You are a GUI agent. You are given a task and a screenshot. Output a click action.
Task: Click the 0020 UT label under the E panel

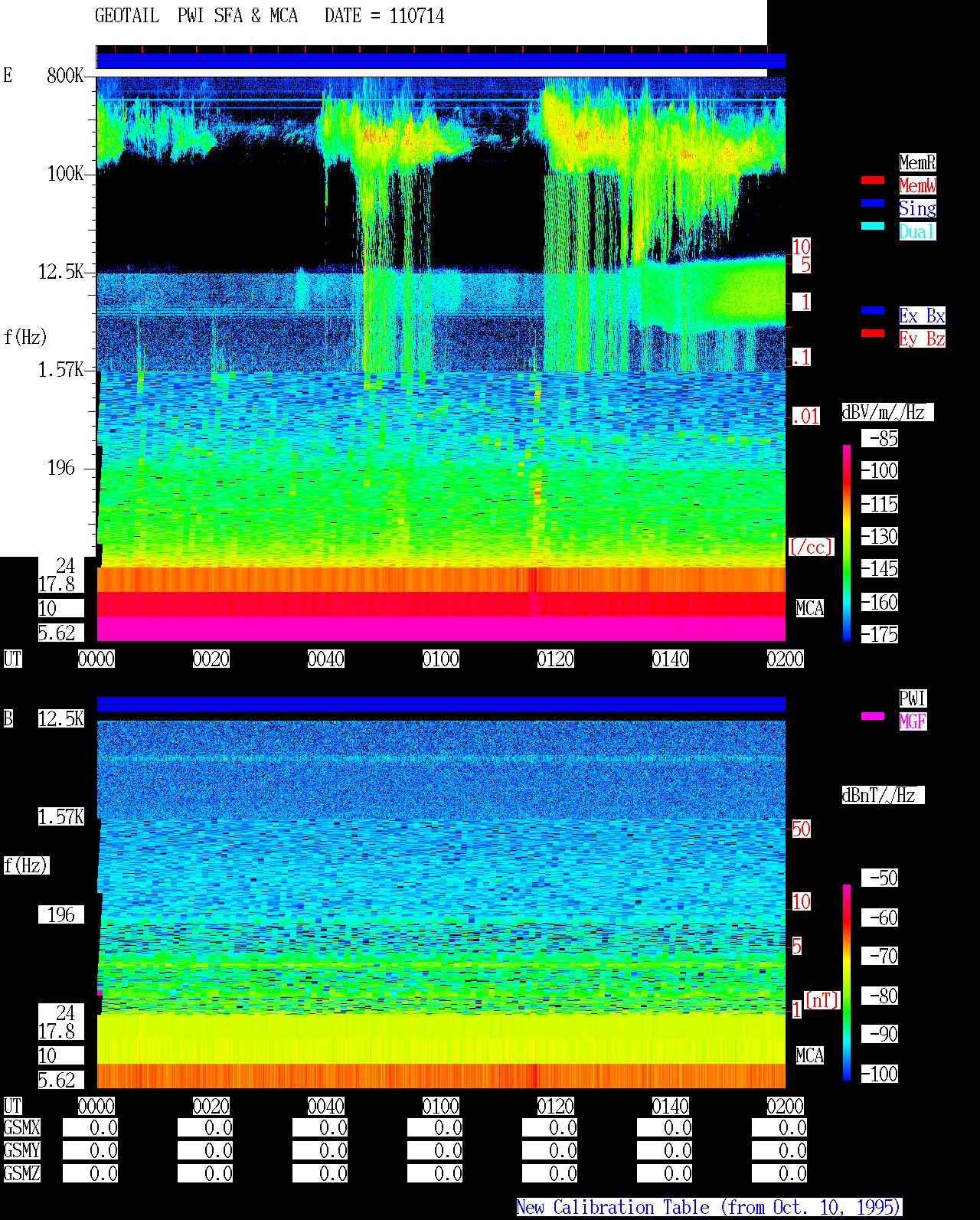coord(211,659)
